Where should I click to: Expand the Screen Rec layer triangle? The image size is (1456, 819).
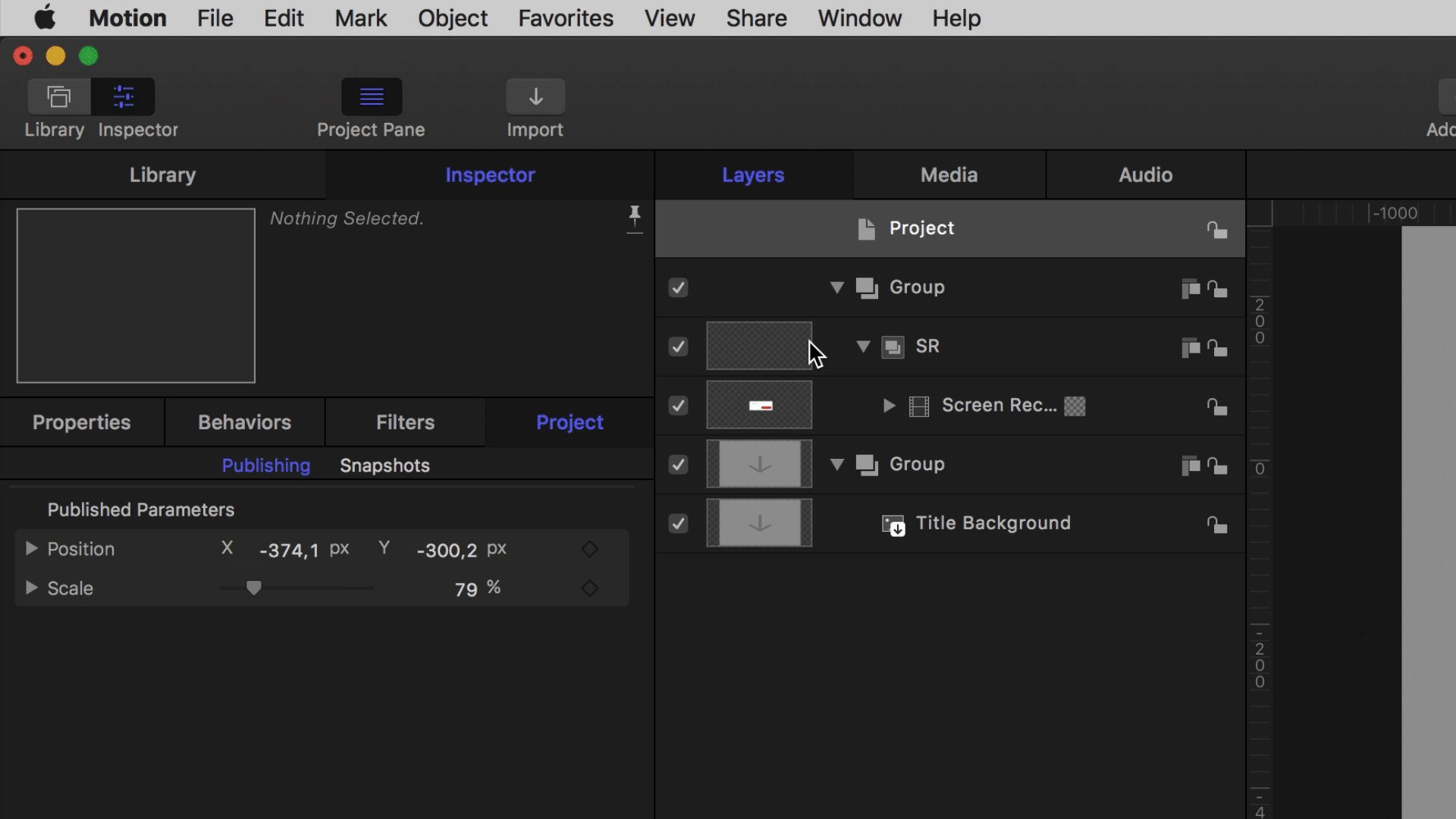(889, 406)
